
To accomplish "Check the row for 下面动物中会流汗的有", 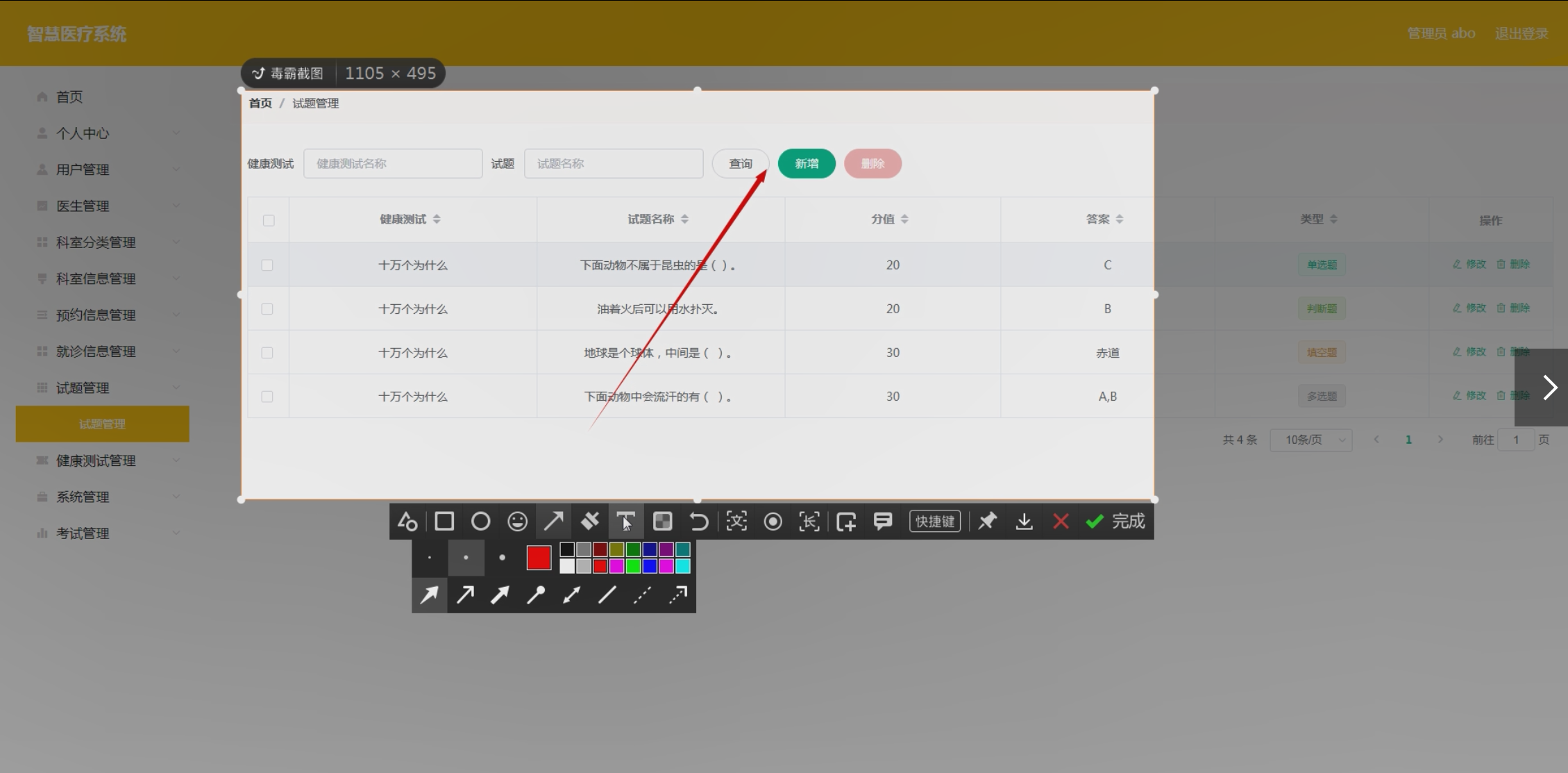I will pos(267,397).
